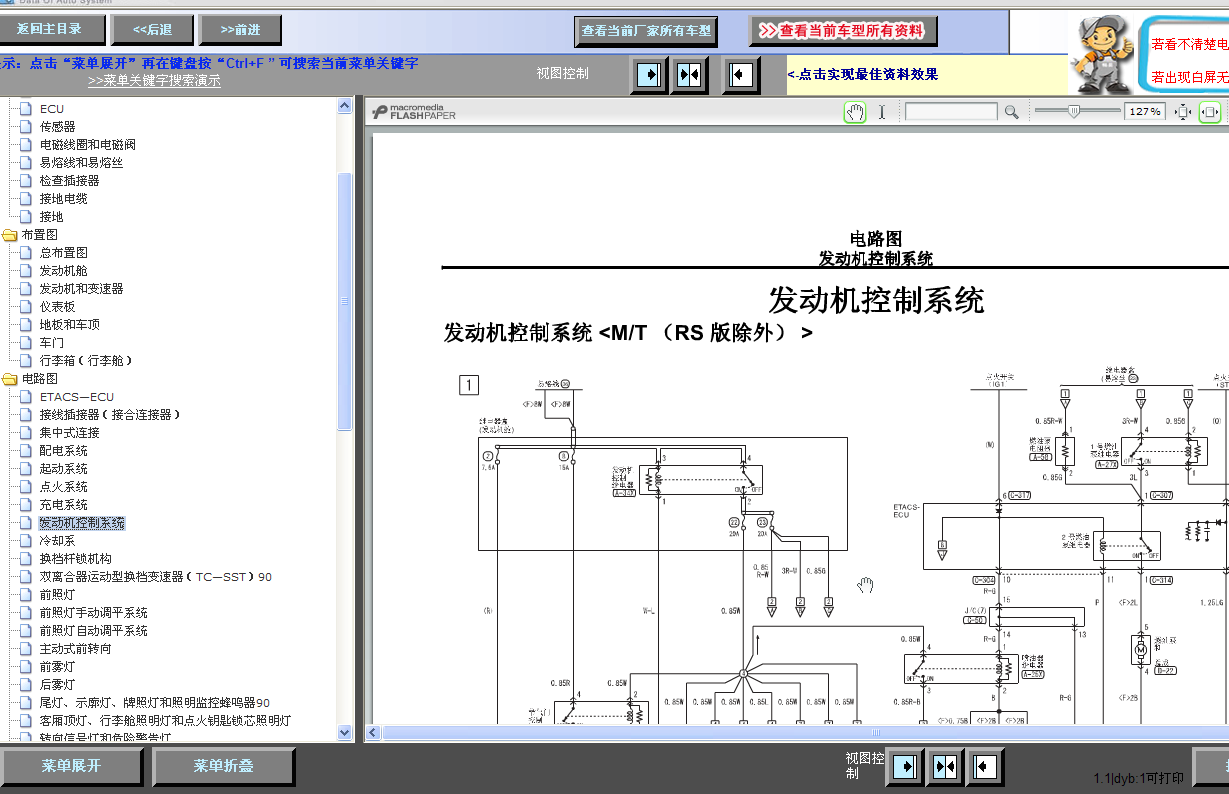
Task: Open 前照灯手动调平系统 entry
Action: (x=94, y=613)
